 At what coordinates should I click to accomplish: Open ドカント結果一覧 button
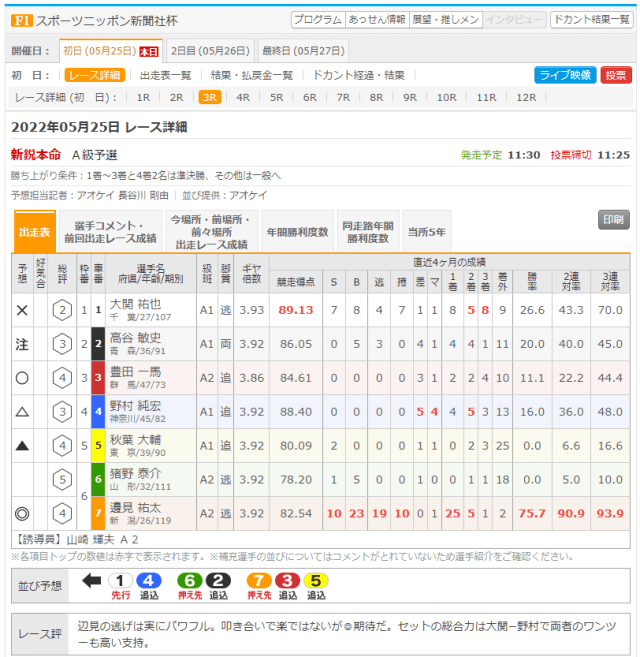(591, 20)
